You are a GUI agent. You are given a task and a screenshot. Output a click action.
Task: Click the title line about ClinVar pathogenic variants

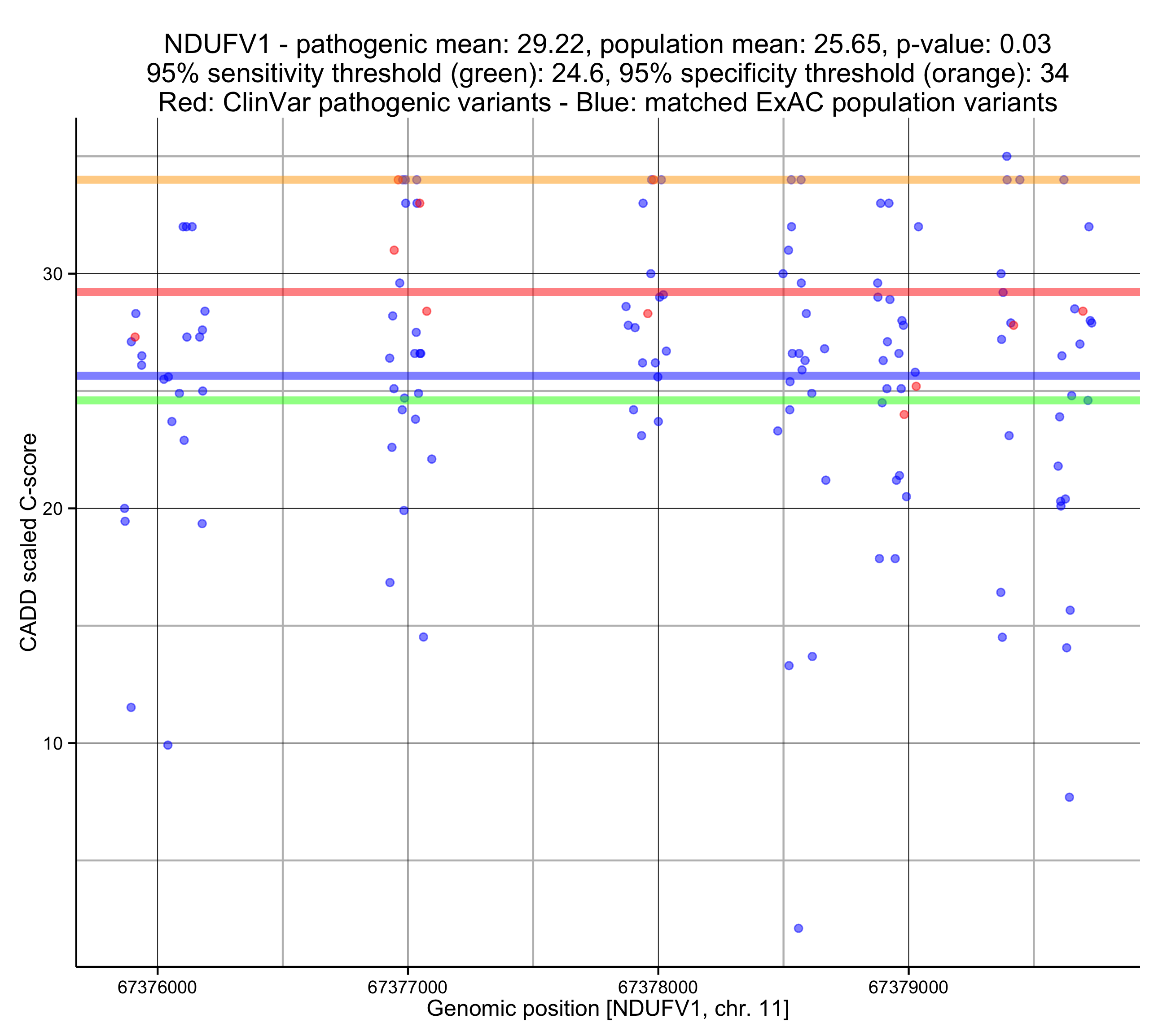pos(607,103)
